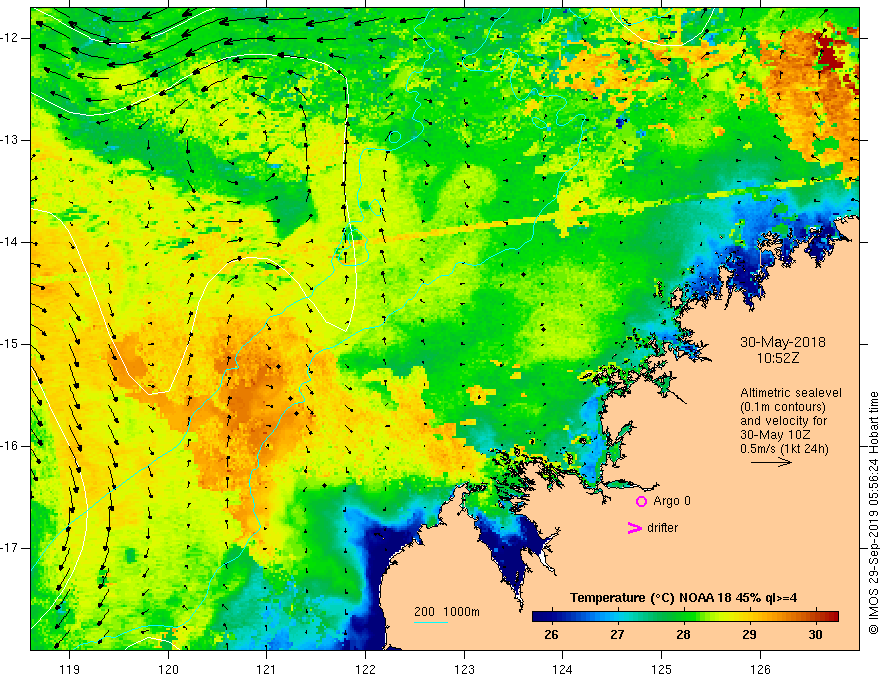The height and width of the screenshot is (680, 880).
Task: Click the latitude label '-14'
Action: click(x=10, y=242)
